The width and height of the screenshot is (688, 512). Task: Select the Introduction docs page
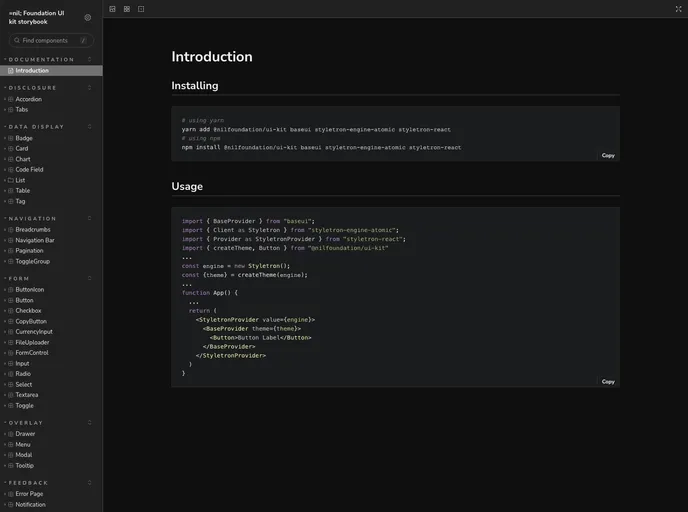(x=31, y=71)
